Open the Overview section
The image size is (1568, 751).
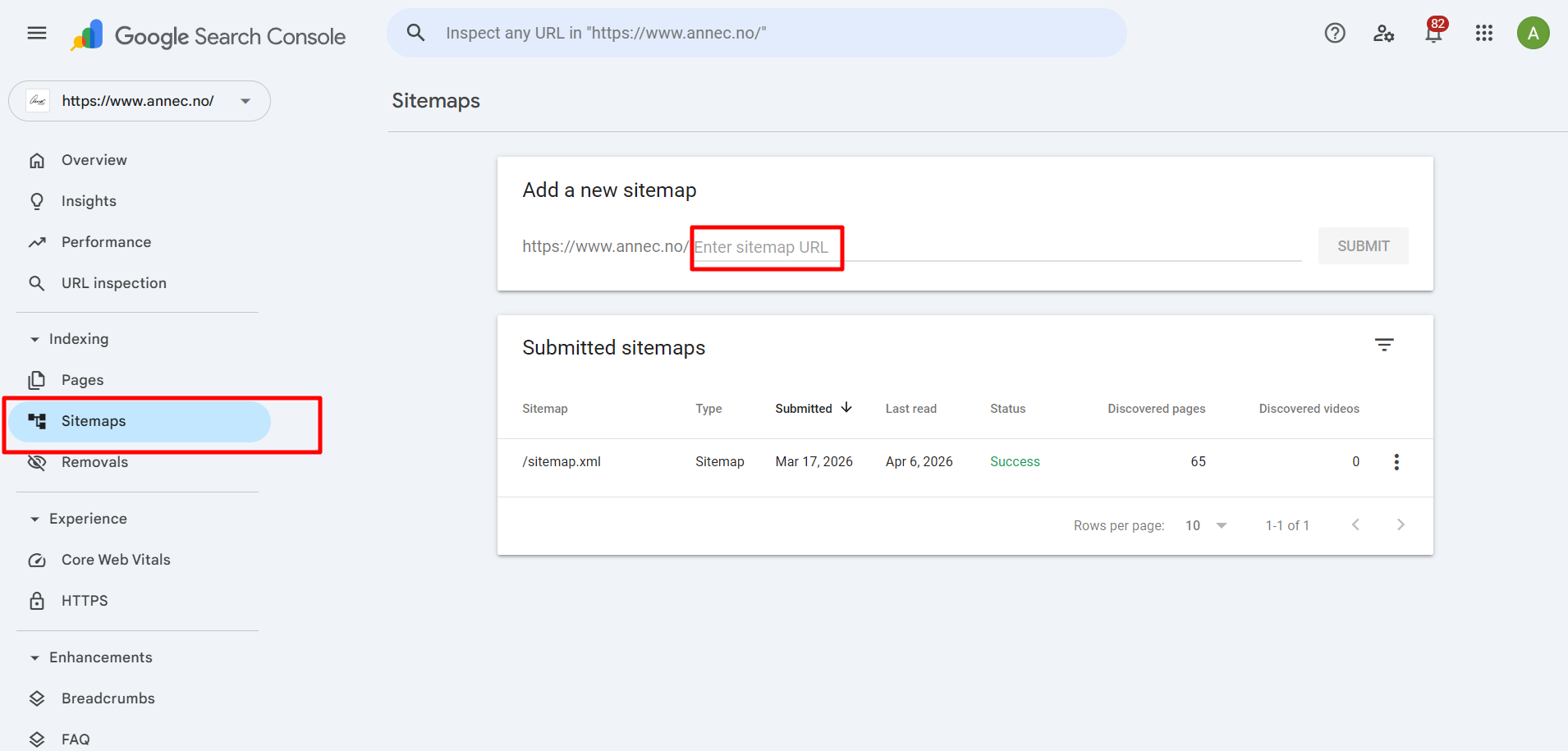(94, 159)
